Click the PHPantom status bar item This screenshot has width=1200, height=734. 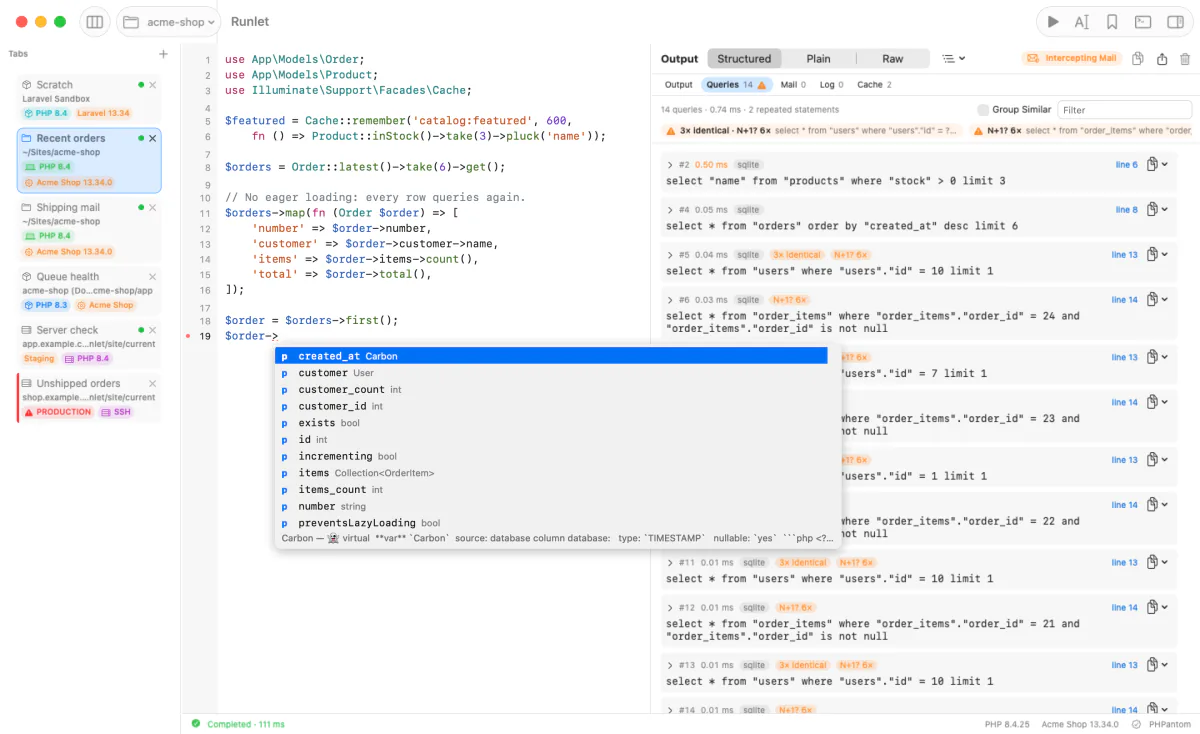coord(1163,724)
